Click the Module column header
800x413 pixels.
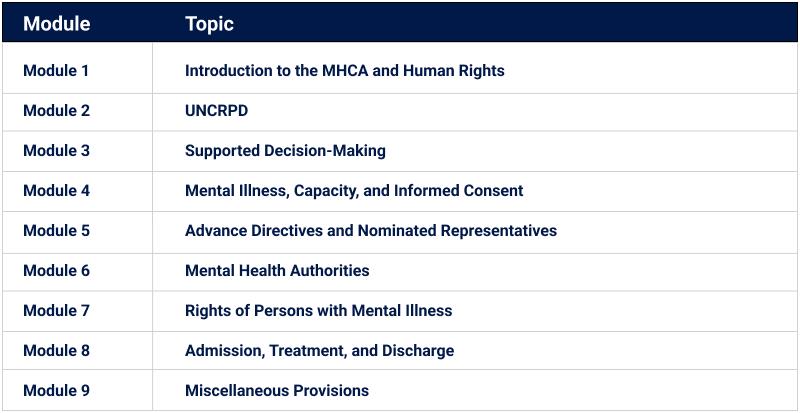[56, 24]
